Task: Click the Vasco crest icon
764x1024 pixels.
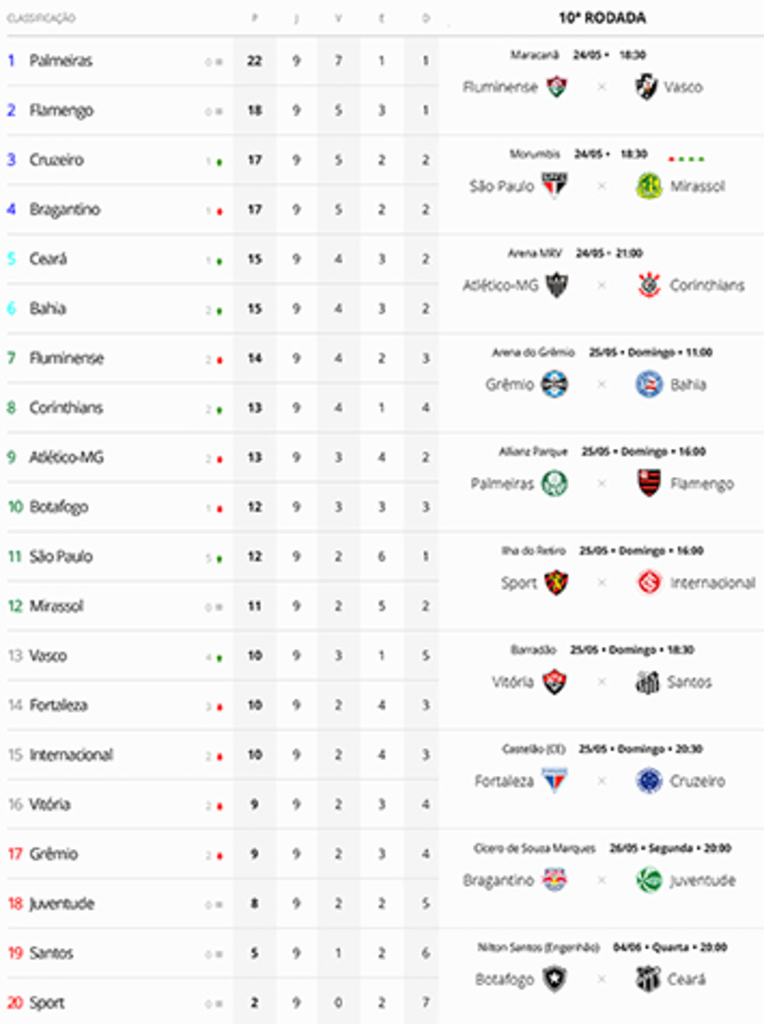Action: point(646,87)
